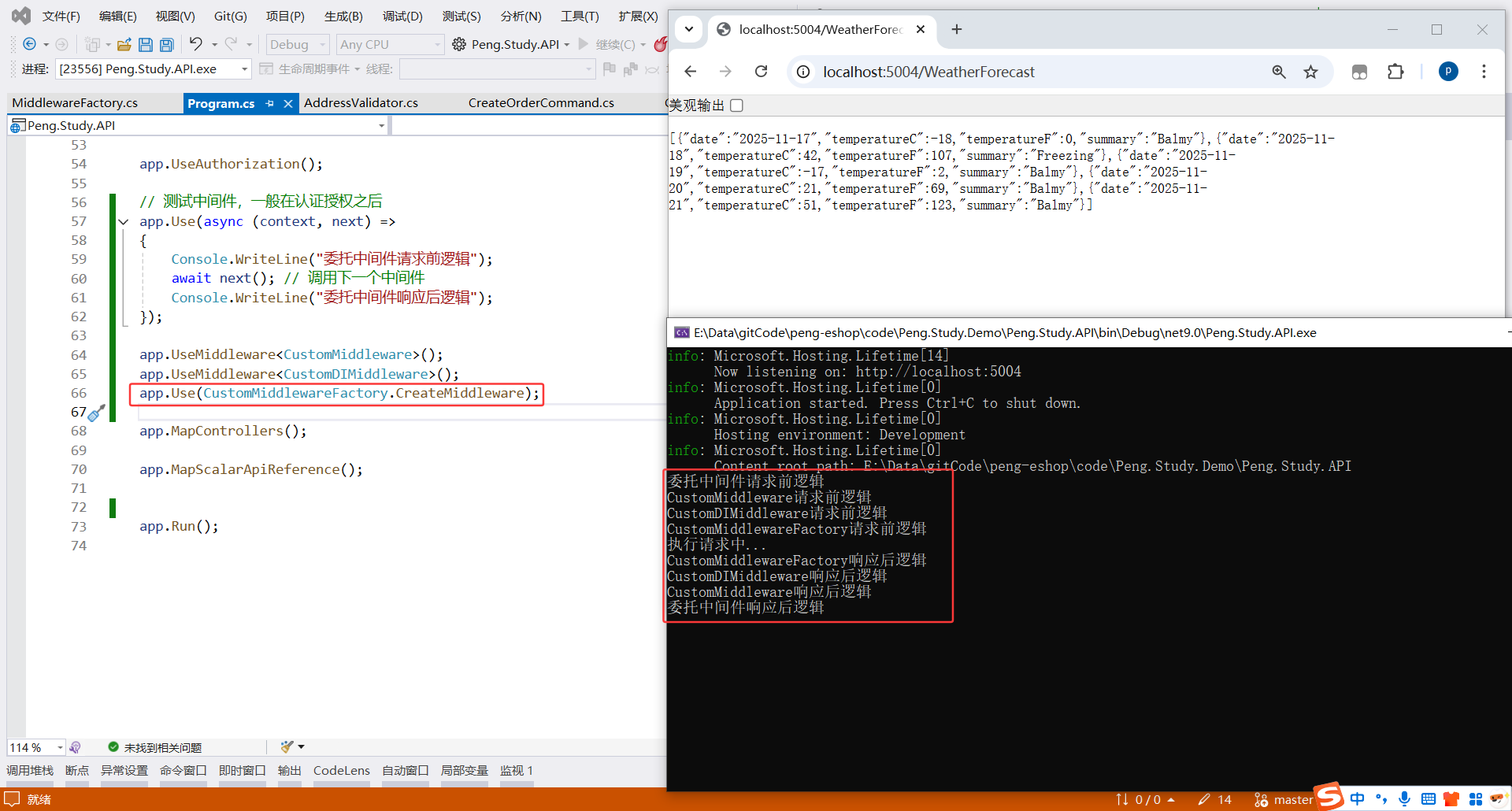
Task: Open the 调试(D) debug menu
Action: coord(402,16)
